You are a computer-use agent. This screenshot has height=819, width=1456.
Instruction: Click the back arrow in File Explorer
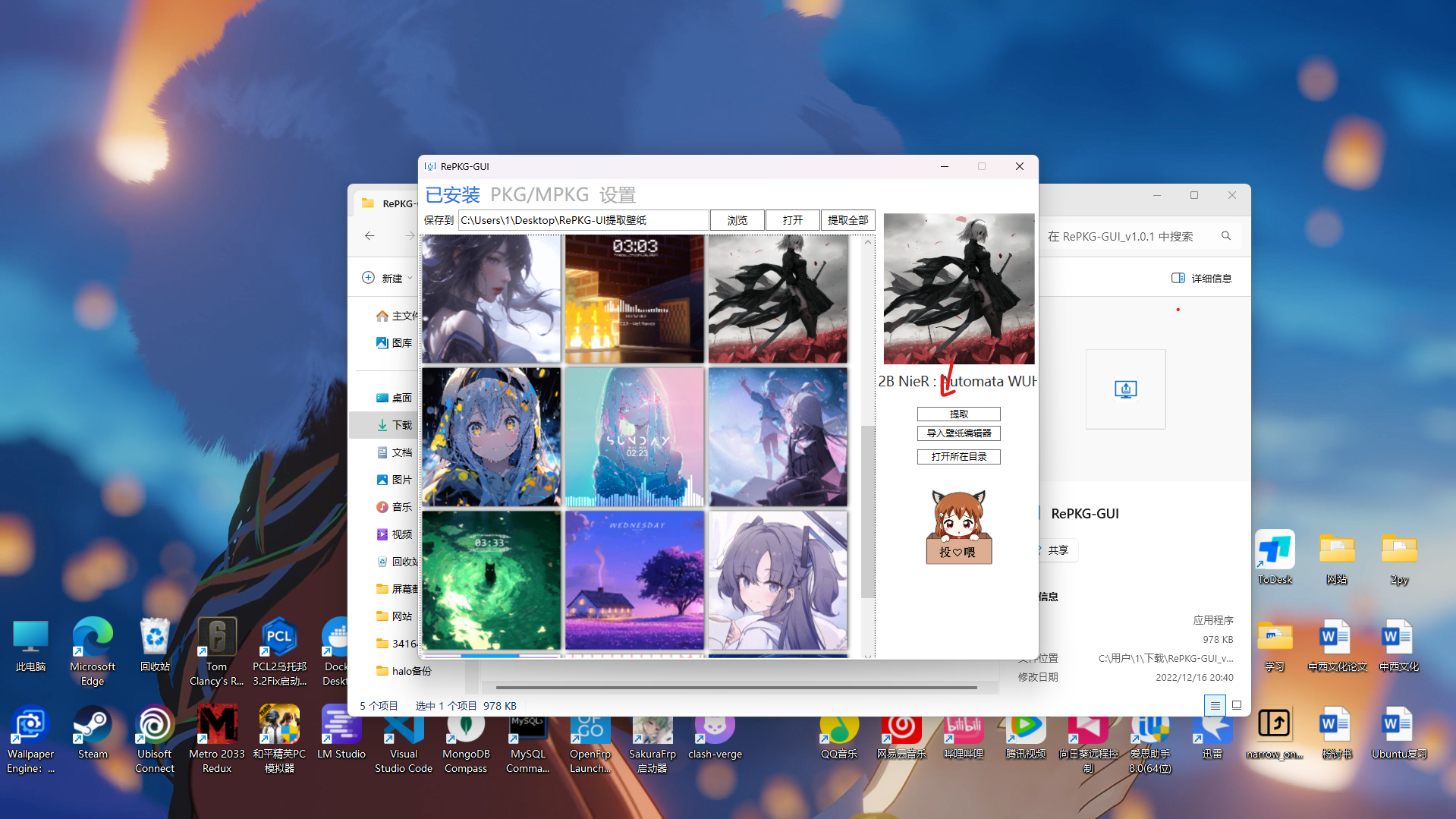tap(370, 236)
